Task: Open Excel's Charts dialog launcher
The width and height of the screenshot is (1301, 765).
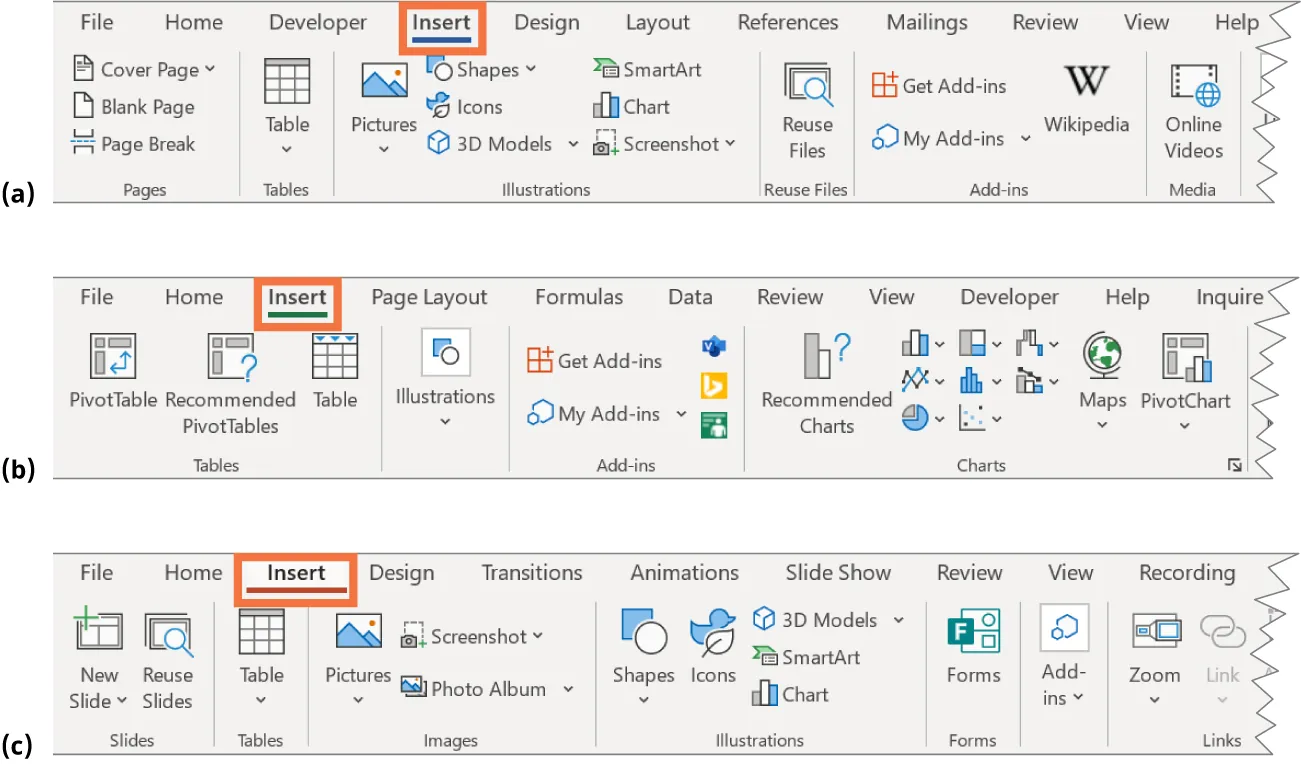Action: [x=1236, y=464]
